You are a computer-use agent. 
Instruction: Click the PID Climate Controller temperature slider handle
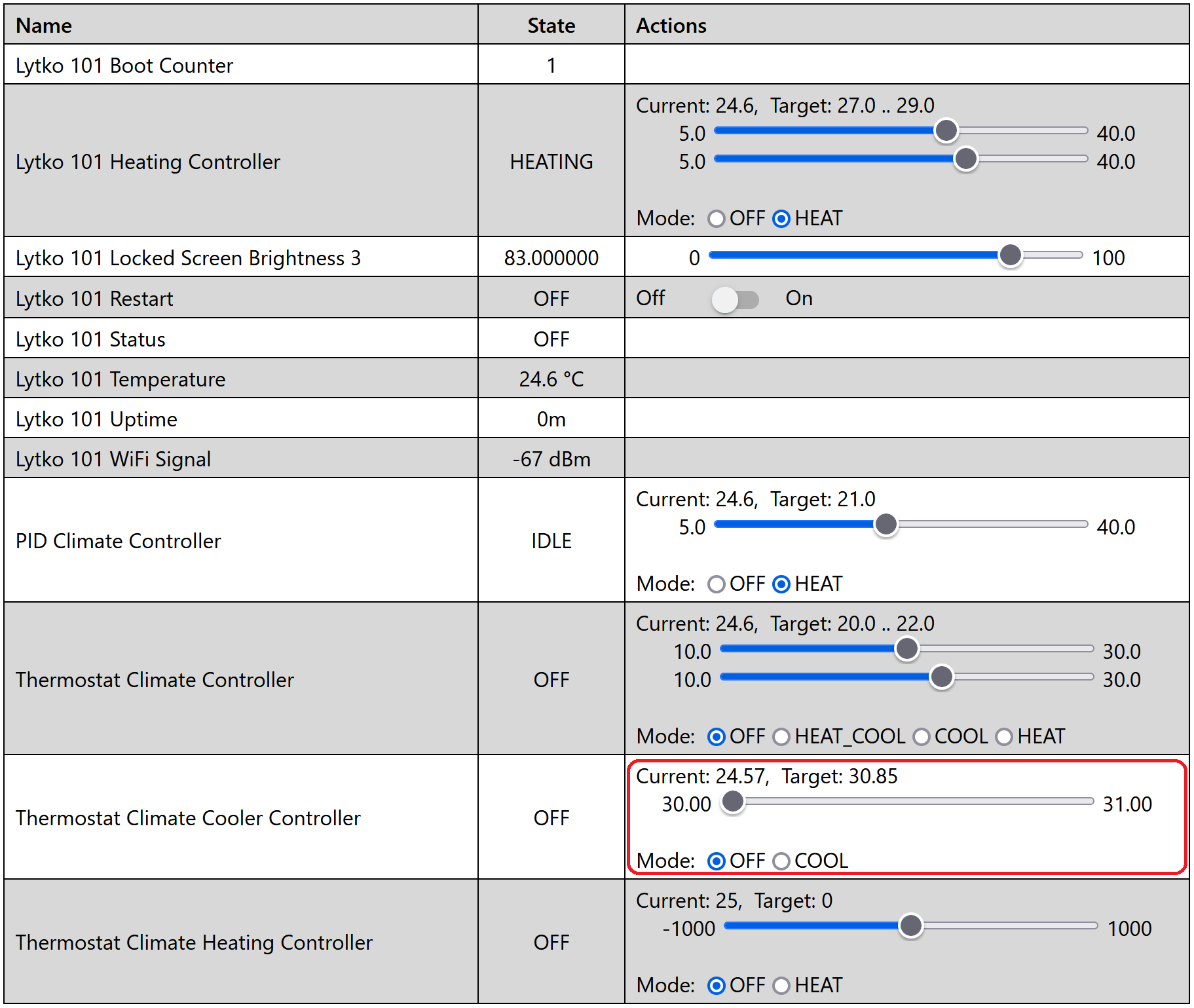(x=886, y=525)
